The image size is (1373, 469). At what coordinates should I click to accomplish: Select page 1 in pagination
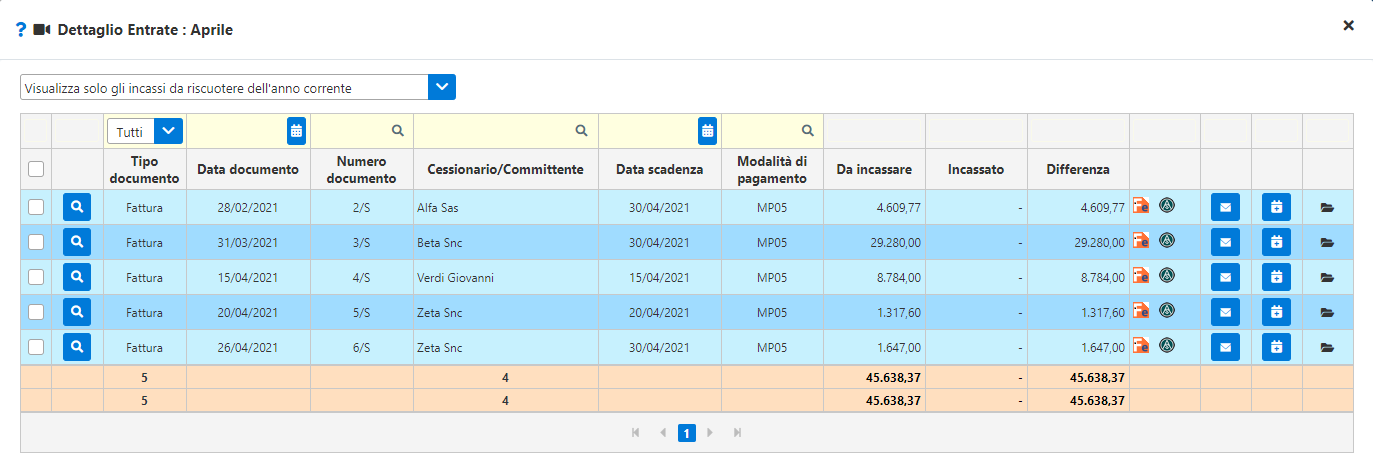pyautogui.click(x=687, y=433)
